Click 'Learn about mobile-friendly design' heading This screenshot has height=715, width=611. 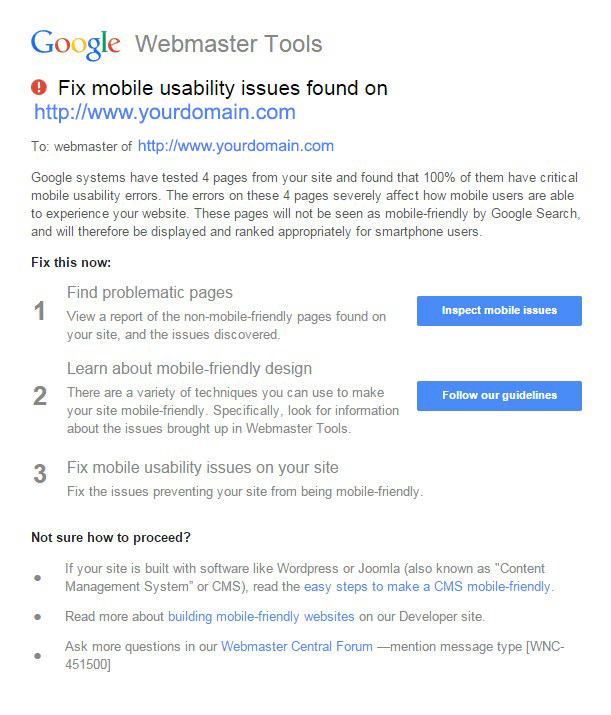pyautogui.click(x=189, y=368)
